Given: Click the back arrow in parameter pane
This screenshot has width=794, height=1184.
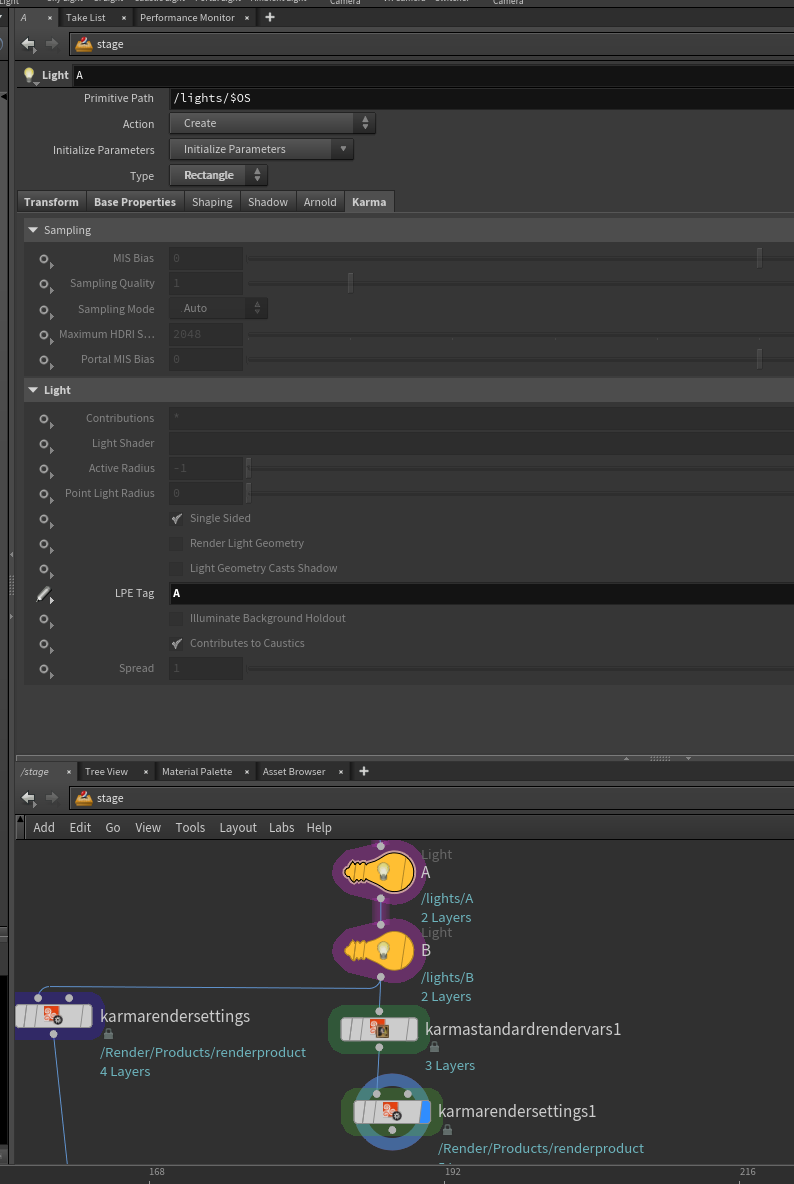Looking at the screenshot, I should tap(29, 44).
